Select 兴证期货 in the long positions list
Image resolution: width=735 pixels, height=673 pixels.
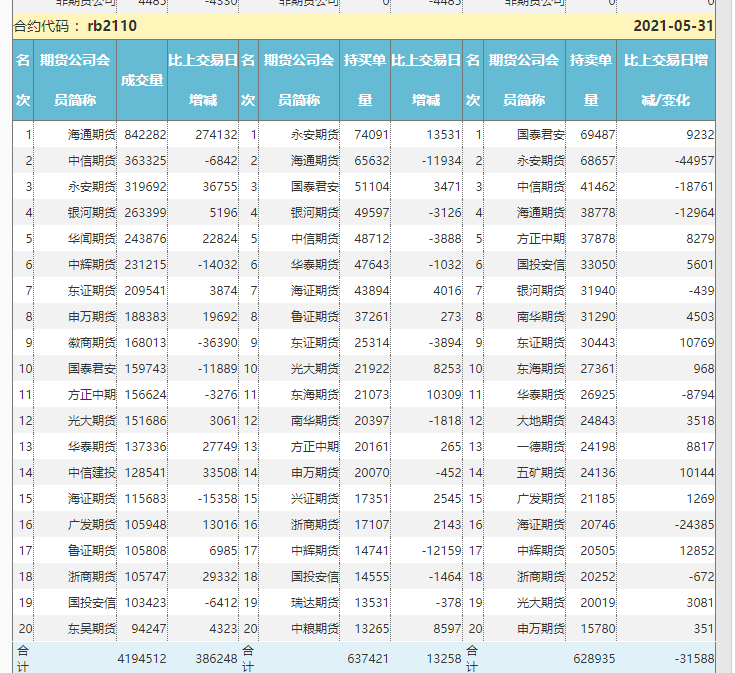pos(314,498)
